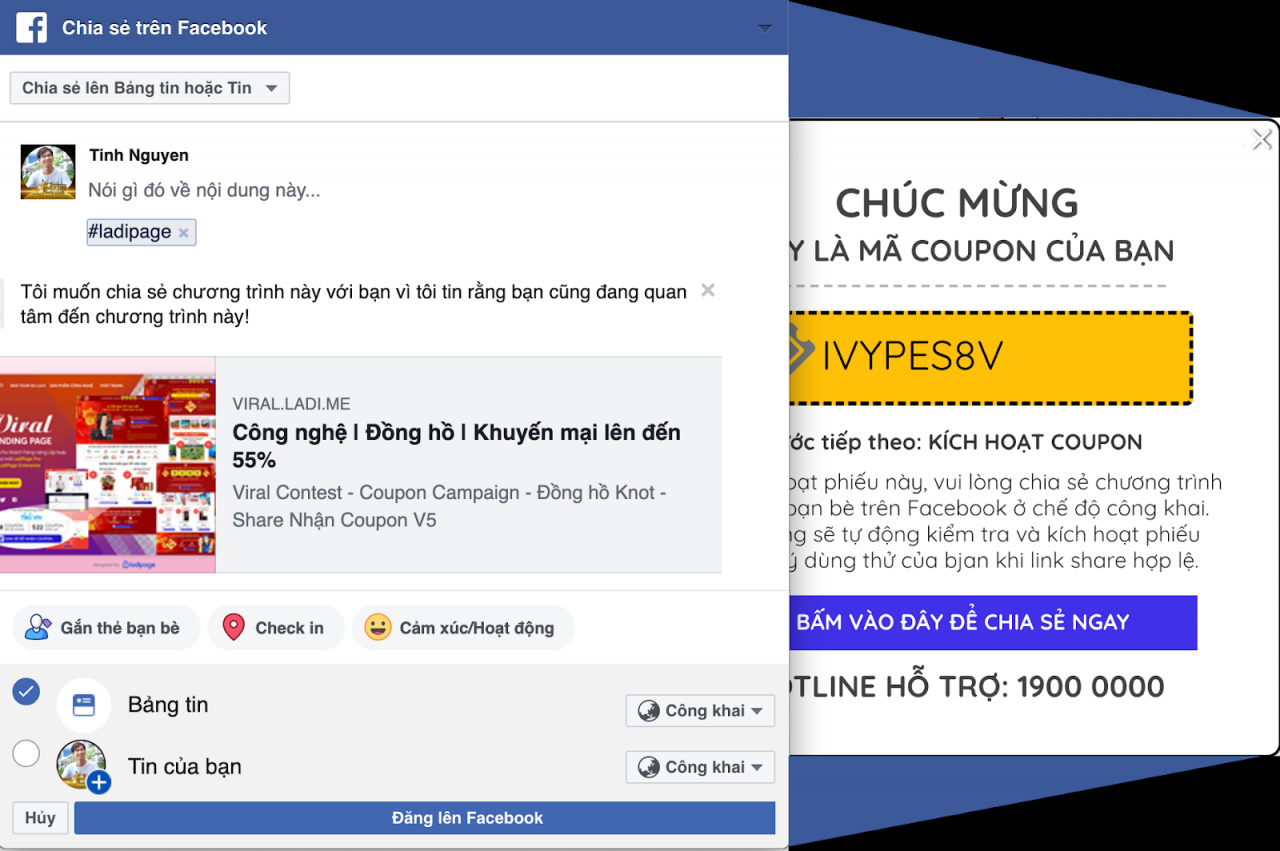This screenshot has width=1280, height=851.
Task: Open the 'Công khai' privacy dropdown for Bảng tin
Action: point(700,711)
